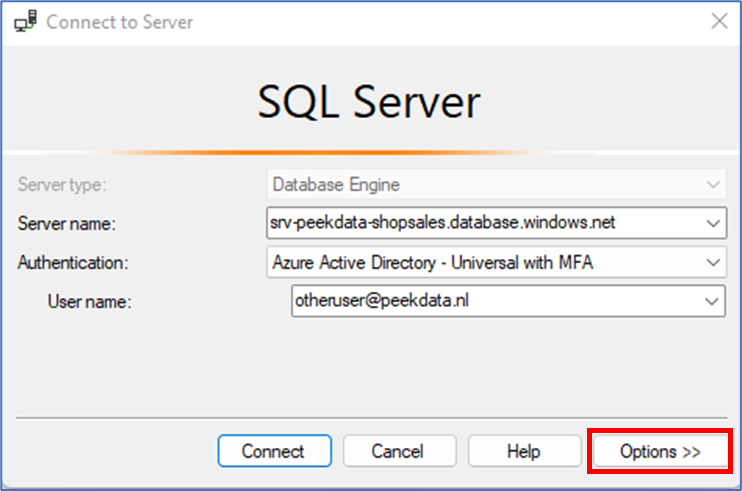Click the Database Engine server type box
Screen dimensions: 742x491
coord(496,184)
